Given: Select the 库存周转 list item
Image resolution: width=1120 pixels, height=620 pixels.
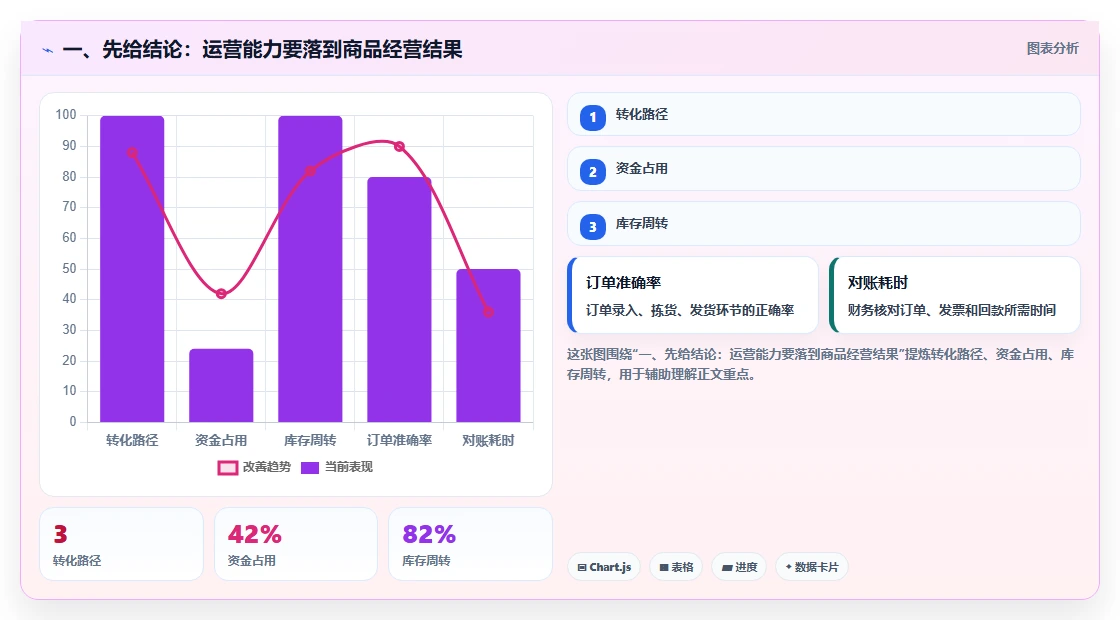Looking at the screenshot, I should [x=824, y=224].
